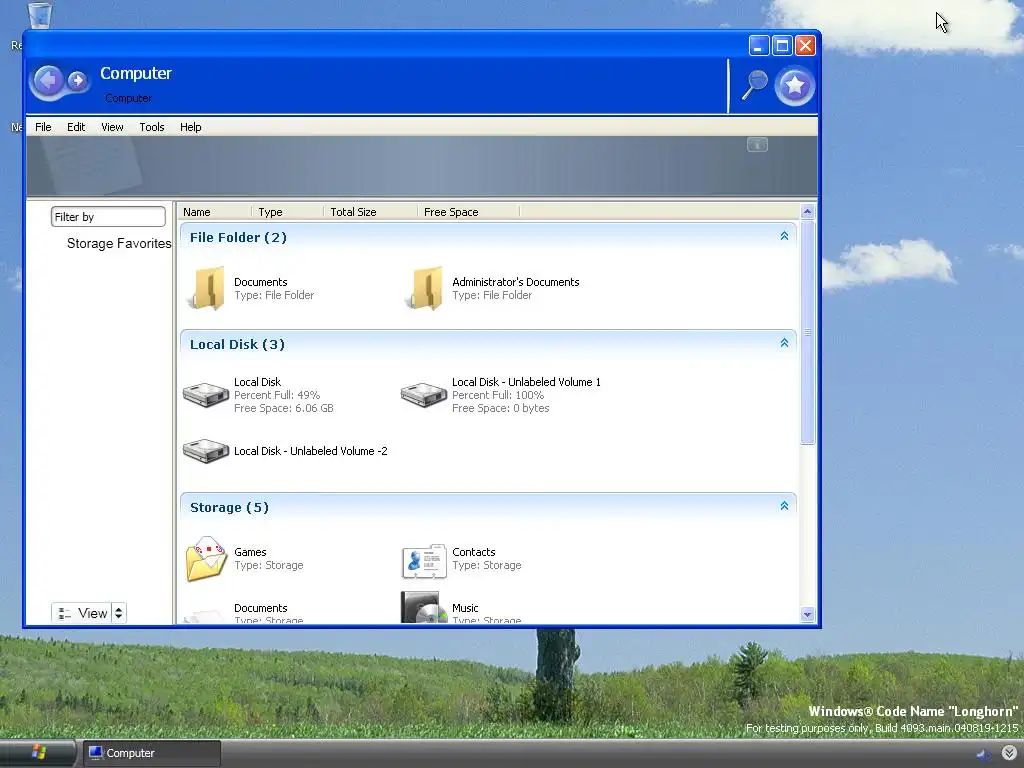
Task: Expand the system tray chevron button
Action: click(1009, 753)
